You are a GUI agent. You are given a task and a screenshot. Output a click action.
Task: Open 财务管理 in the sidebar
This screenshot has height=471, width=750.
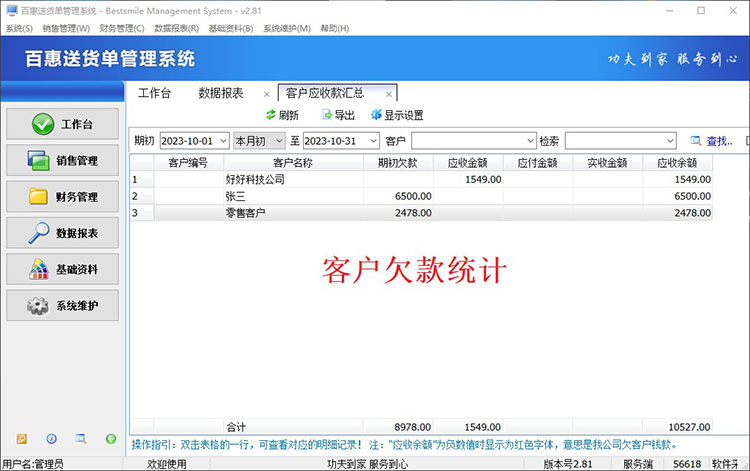pyautogui.click(x=63, y=197)
